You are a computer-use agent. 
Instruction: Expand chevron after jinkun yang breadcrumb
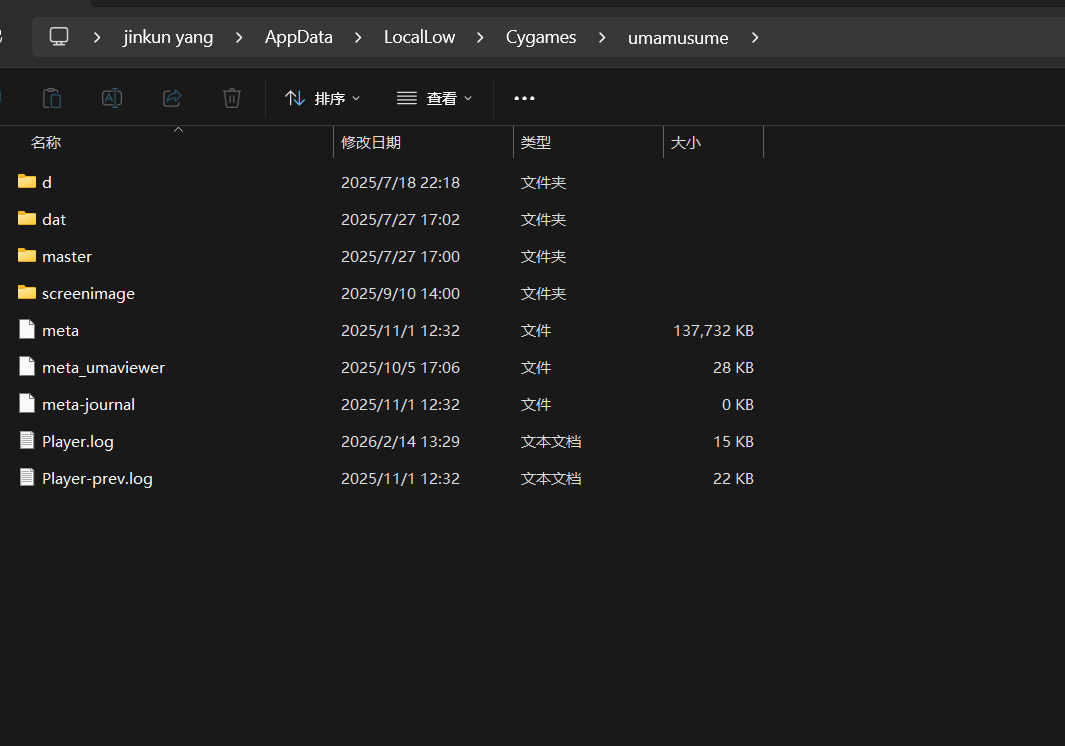point(239,38)
